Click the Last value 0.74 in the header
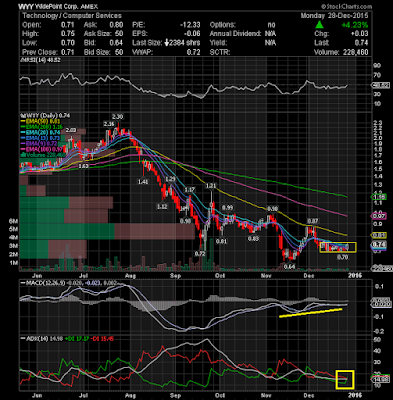The height and width of the screenshot is (400, 393). [361, 43]
